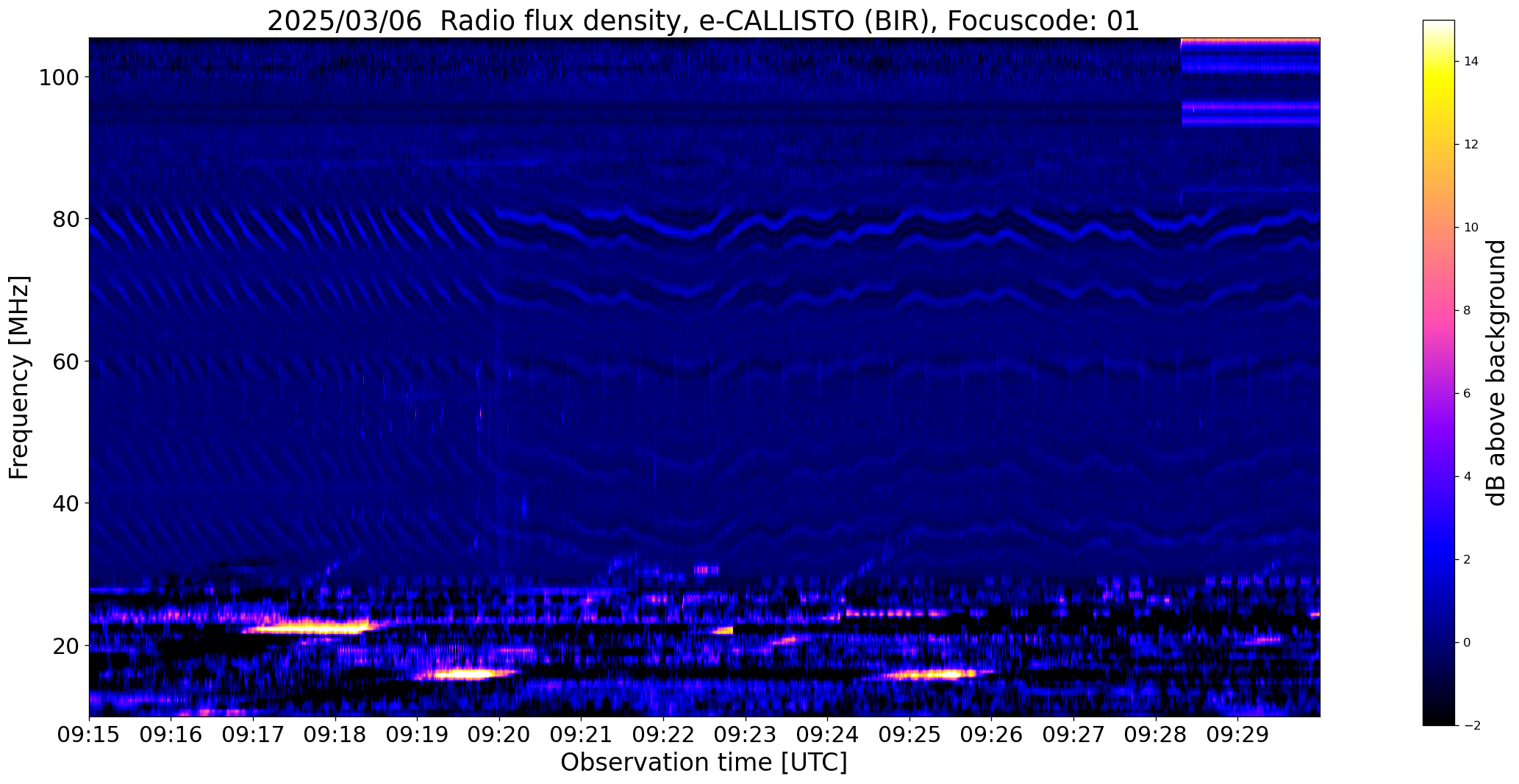The height and width of the screenshot is (784, 1519).
Task: Click the 09:23 time tick label
Action: pyautogui.click(x=746, y=735)
